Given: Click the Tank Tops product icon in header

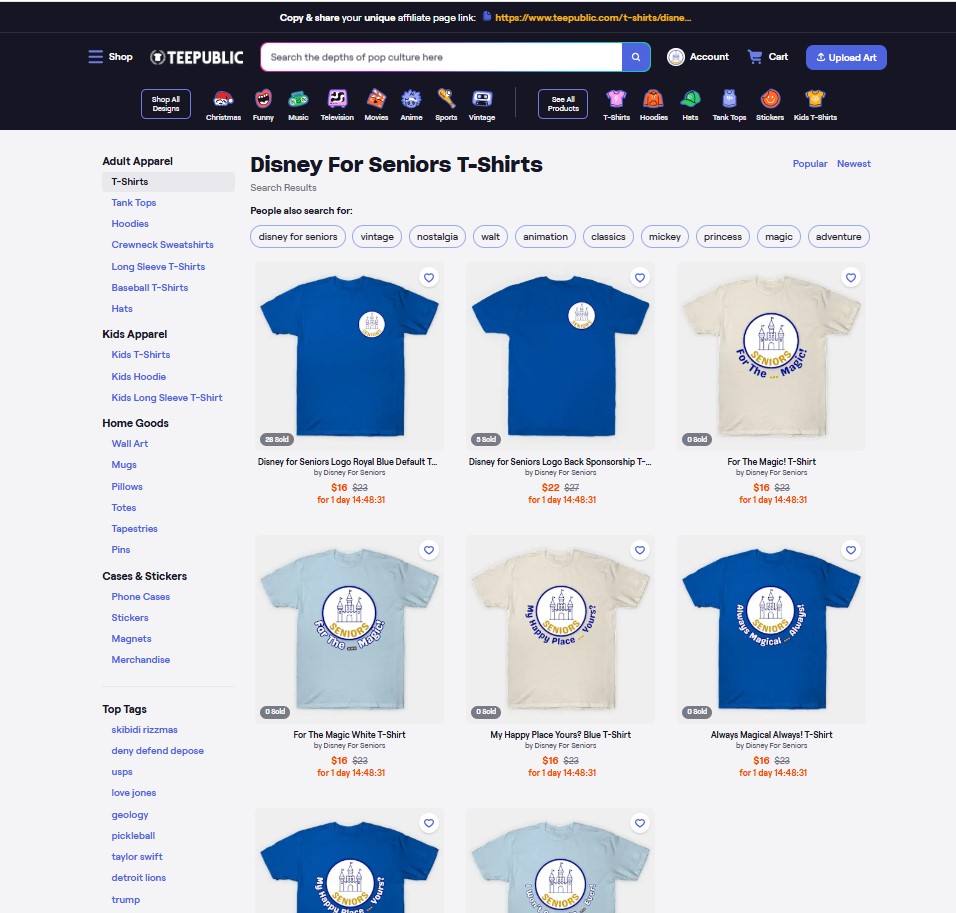Looking at the screenshot, I should tap(729, 99).
